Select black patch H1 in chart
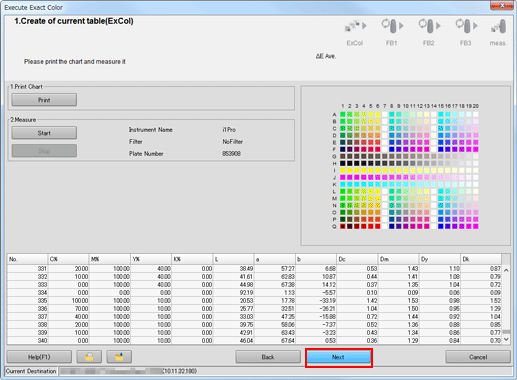This screenshot has height=380, width=517. coord(342,163)
